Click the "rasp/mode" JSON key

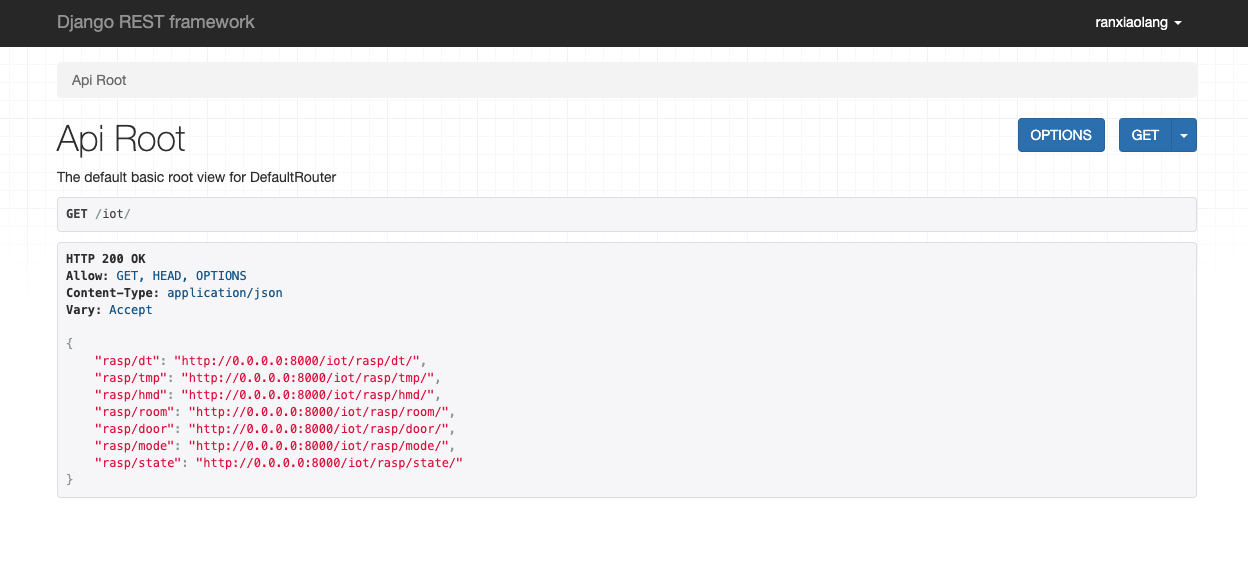click(134, 445)
